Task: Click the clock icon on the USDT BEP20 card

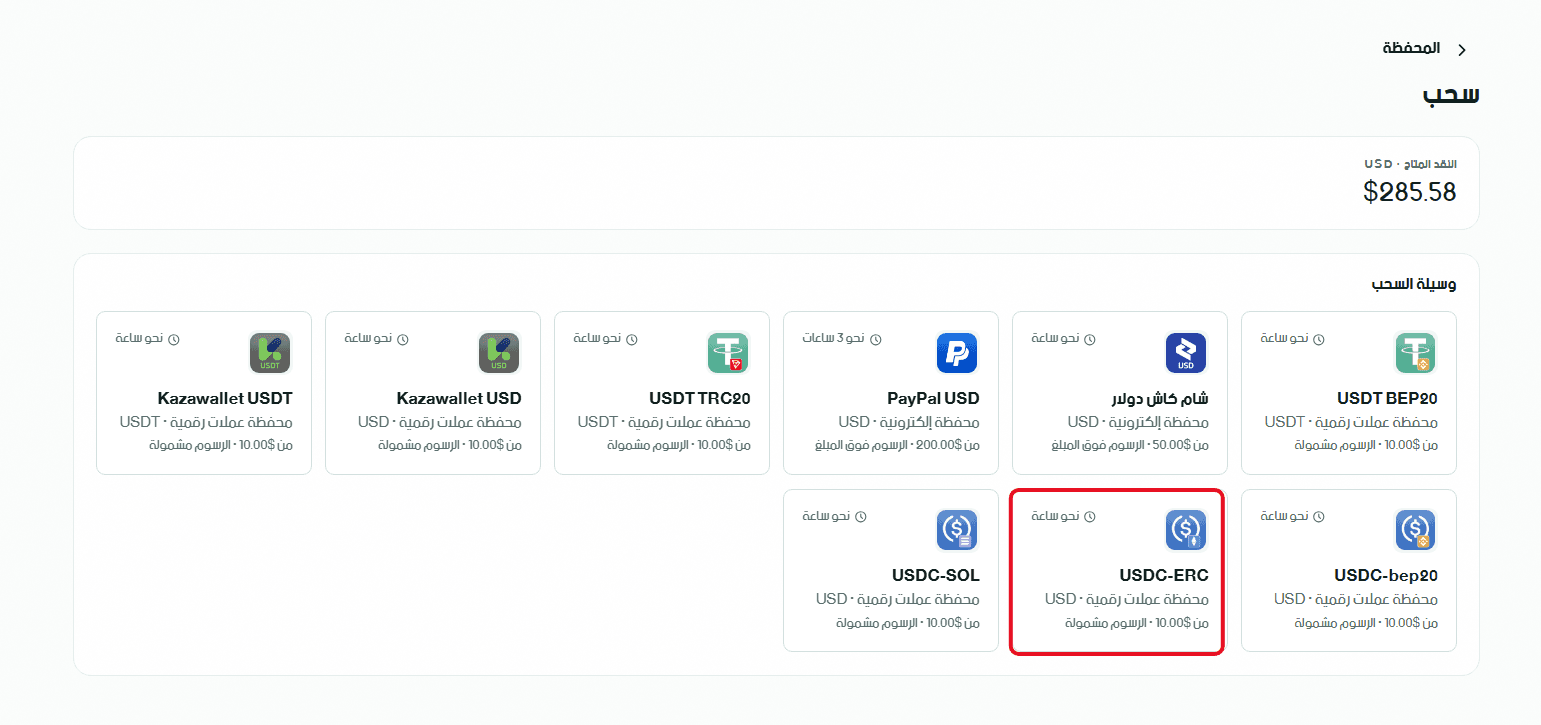Action: [x=1319, y=340]
